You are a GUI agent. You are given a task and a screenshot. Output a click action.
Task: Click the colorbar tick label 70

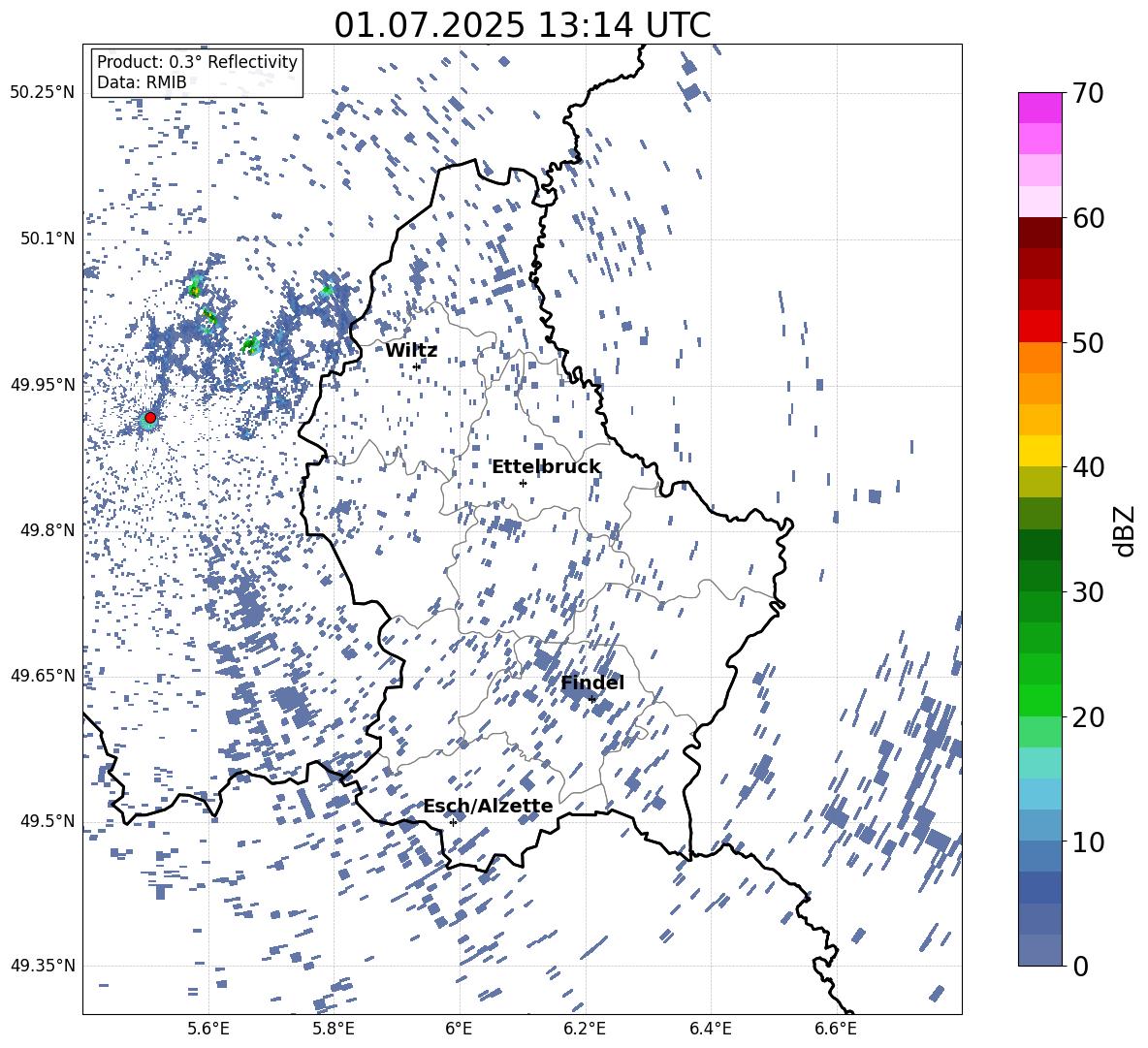pyautogui.click(x=1088, y=94)
